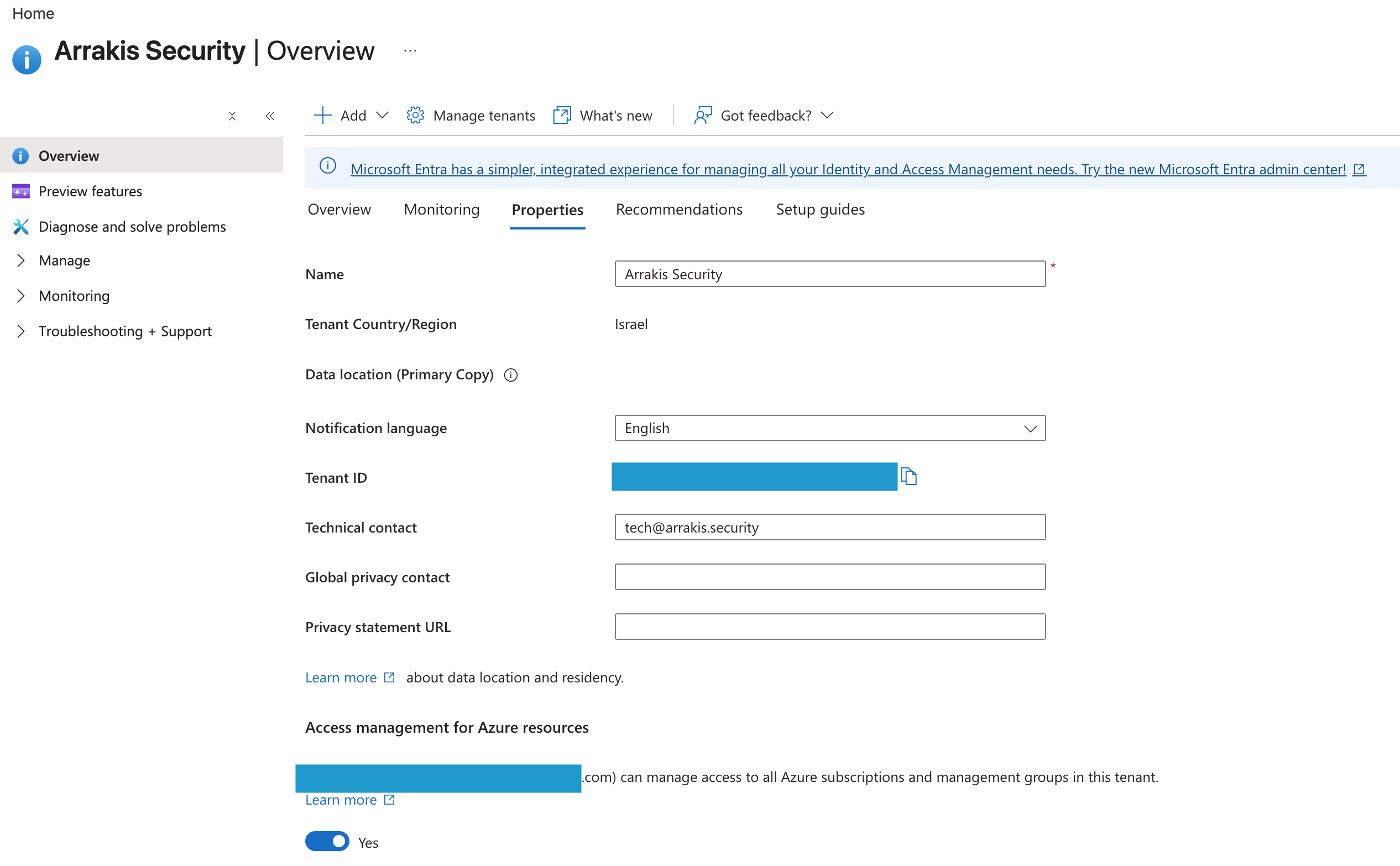Select Overview in the sidebar
The image size is (1400, 866).
(x=142, y=155)
